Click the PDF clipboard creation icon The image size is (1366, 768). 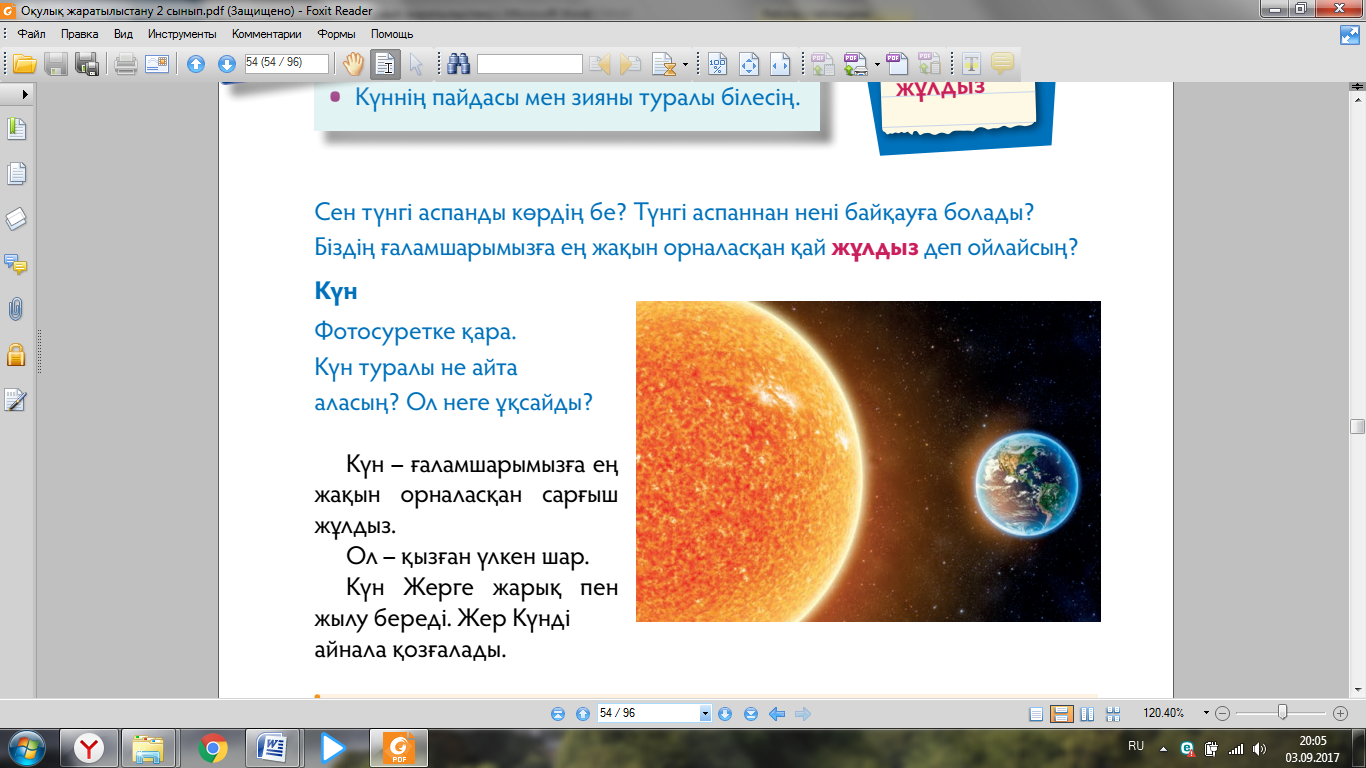tap(929, 64)
